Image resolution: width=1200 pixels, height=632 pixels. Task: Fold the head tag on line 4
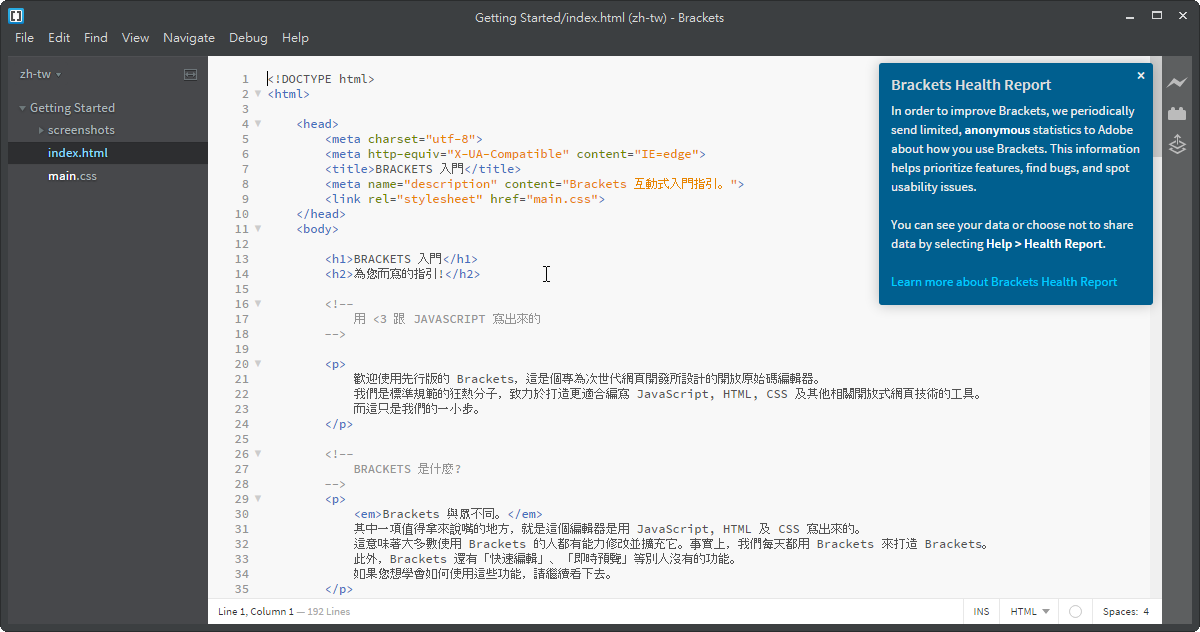tap(258, 124)
